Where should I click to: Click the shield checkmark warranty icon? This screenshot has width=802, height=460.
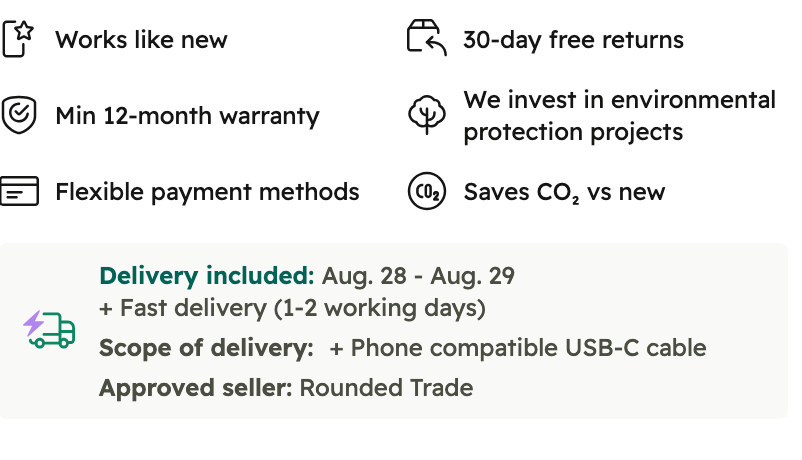[x=19, y=115]
